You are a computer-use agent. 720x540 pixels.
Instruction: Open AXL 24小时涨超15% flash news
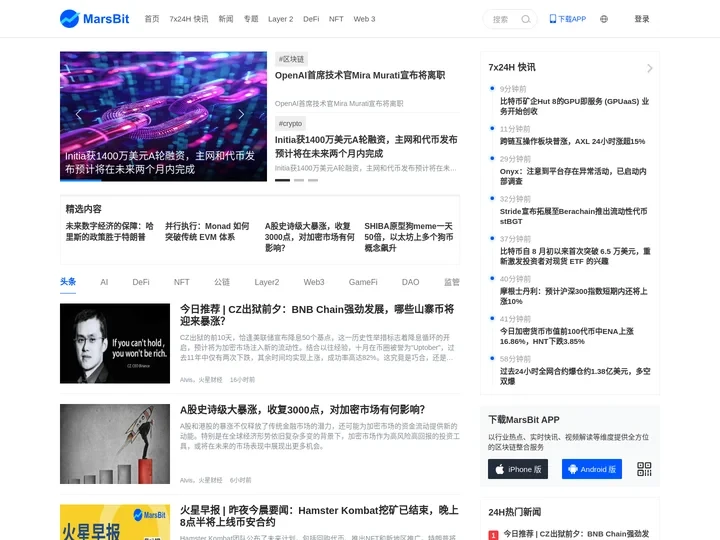(x=573, y=141)
